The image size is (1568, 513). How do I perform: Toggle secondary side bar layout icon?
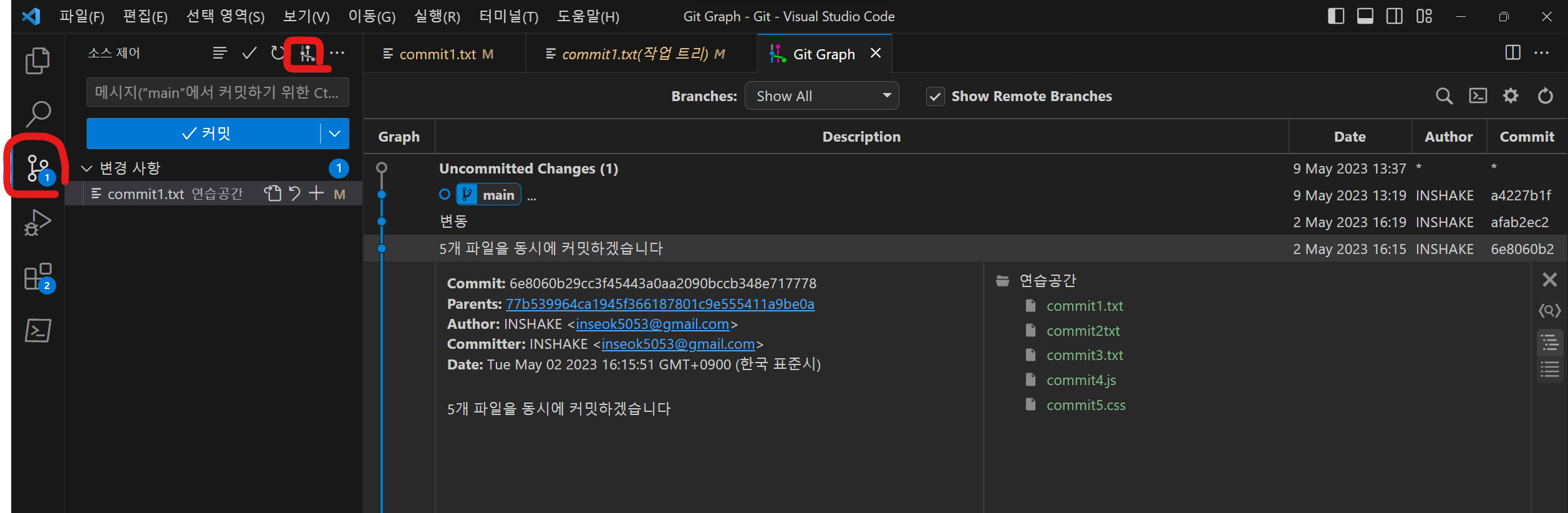point(1394,16)
